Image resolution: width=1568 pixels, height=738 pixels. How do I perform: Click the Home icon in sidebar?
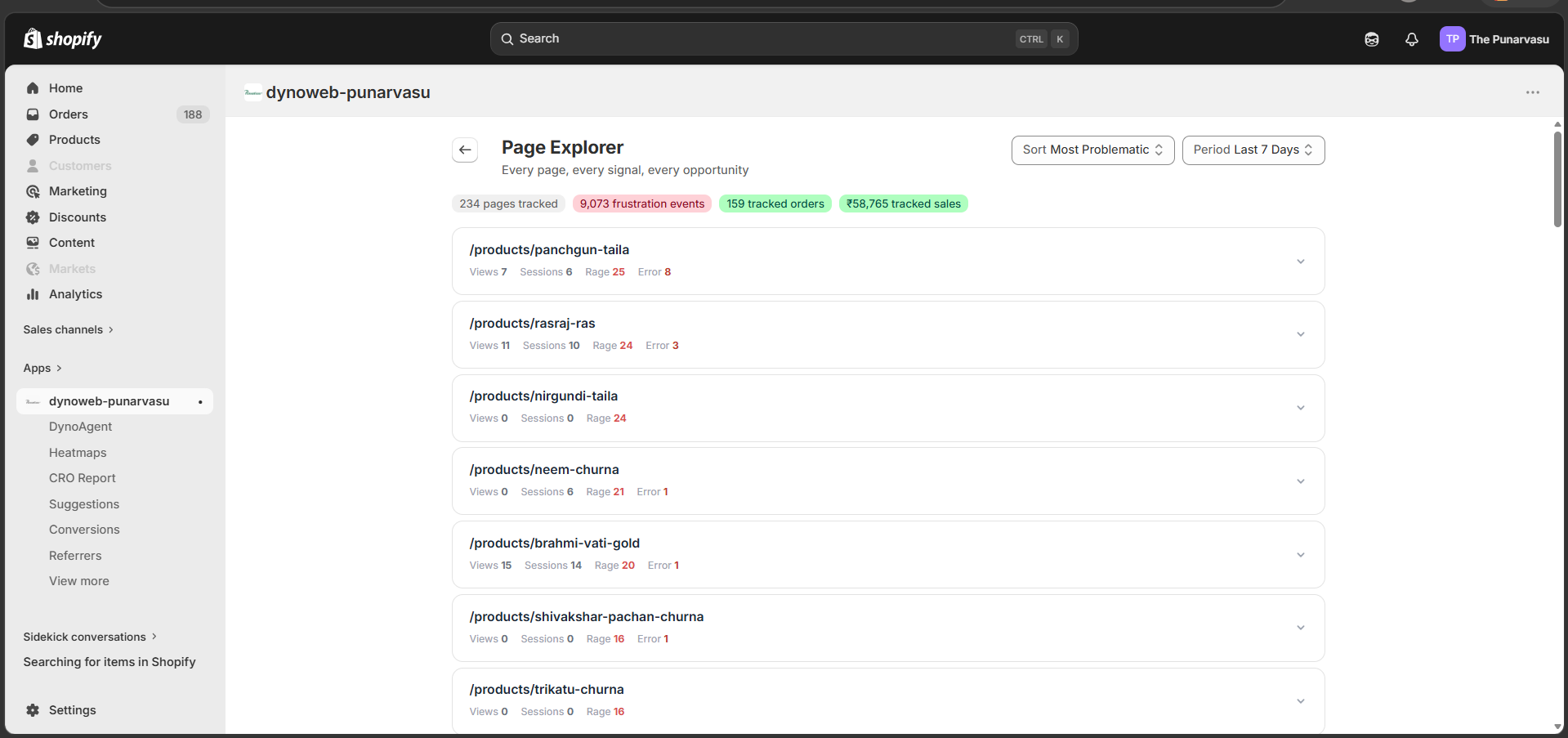[x=33, y=88]
